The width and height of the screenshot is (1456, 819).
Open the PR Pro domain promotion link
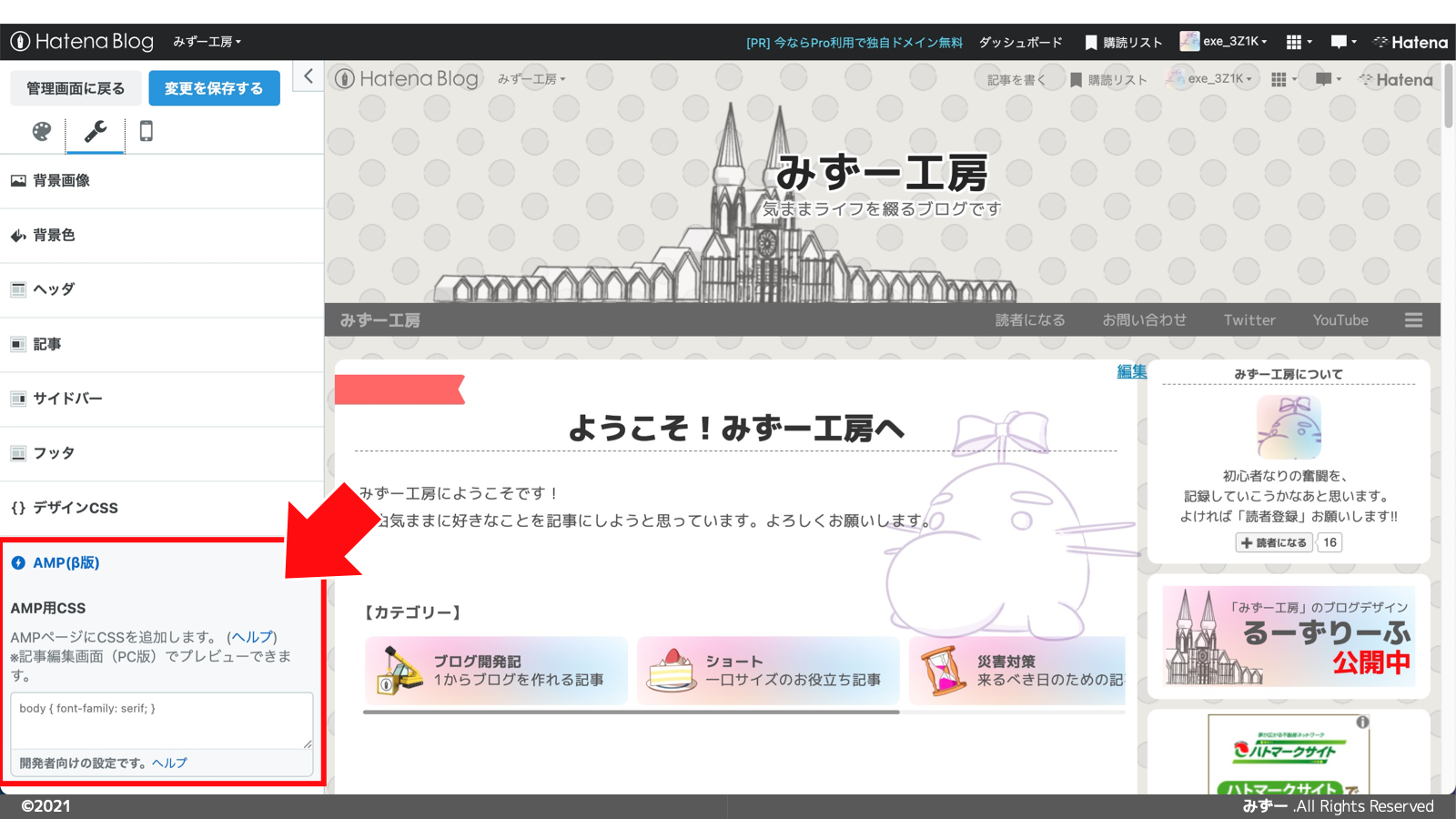coord(854,43)
